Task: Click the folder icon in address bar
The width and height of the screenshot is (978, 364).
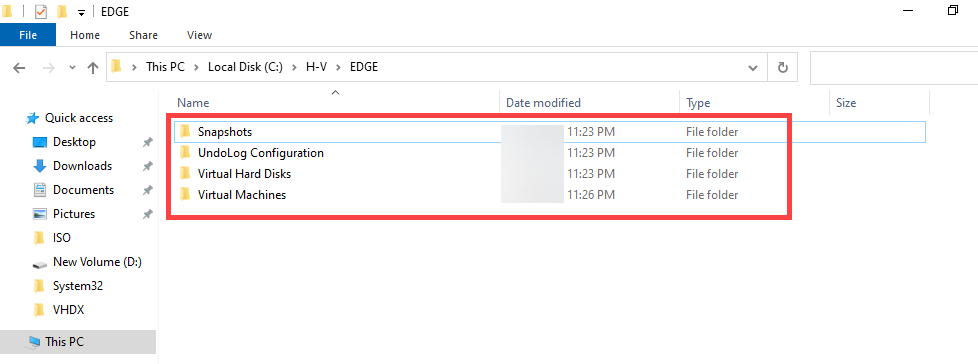Action: pyautogui.click(x=117, y=66)
